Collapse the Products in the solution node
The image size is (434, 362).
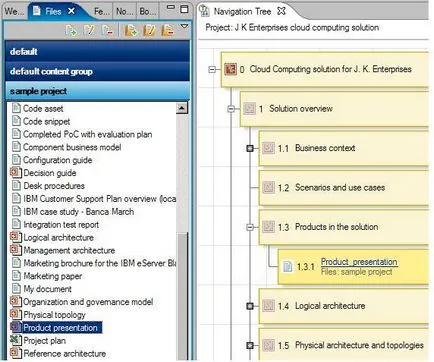pyautogui.click(x=250, y=227)
